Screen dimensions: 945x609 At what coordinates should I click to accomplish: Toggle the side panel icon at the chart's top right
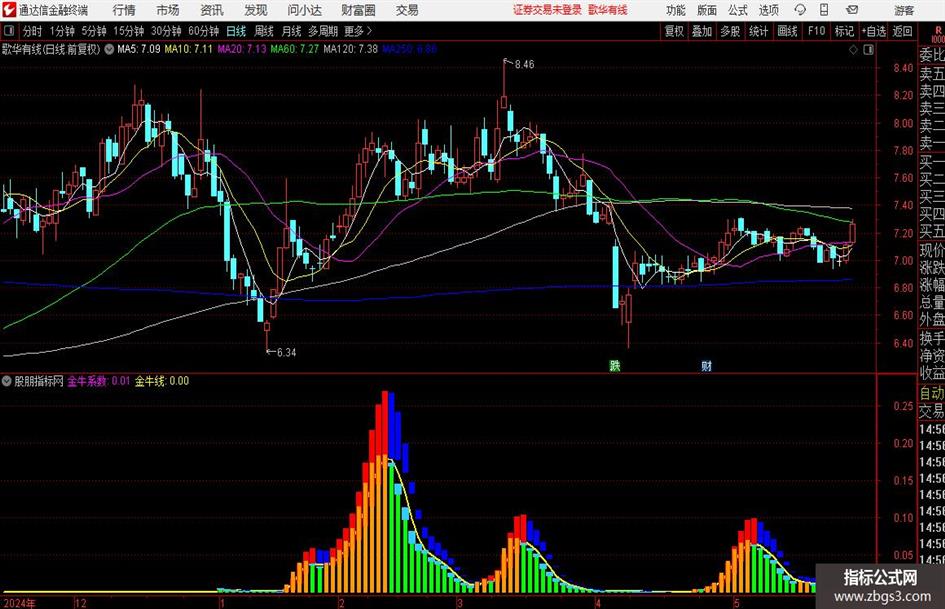pyautogui.click(x=868, y=50)
